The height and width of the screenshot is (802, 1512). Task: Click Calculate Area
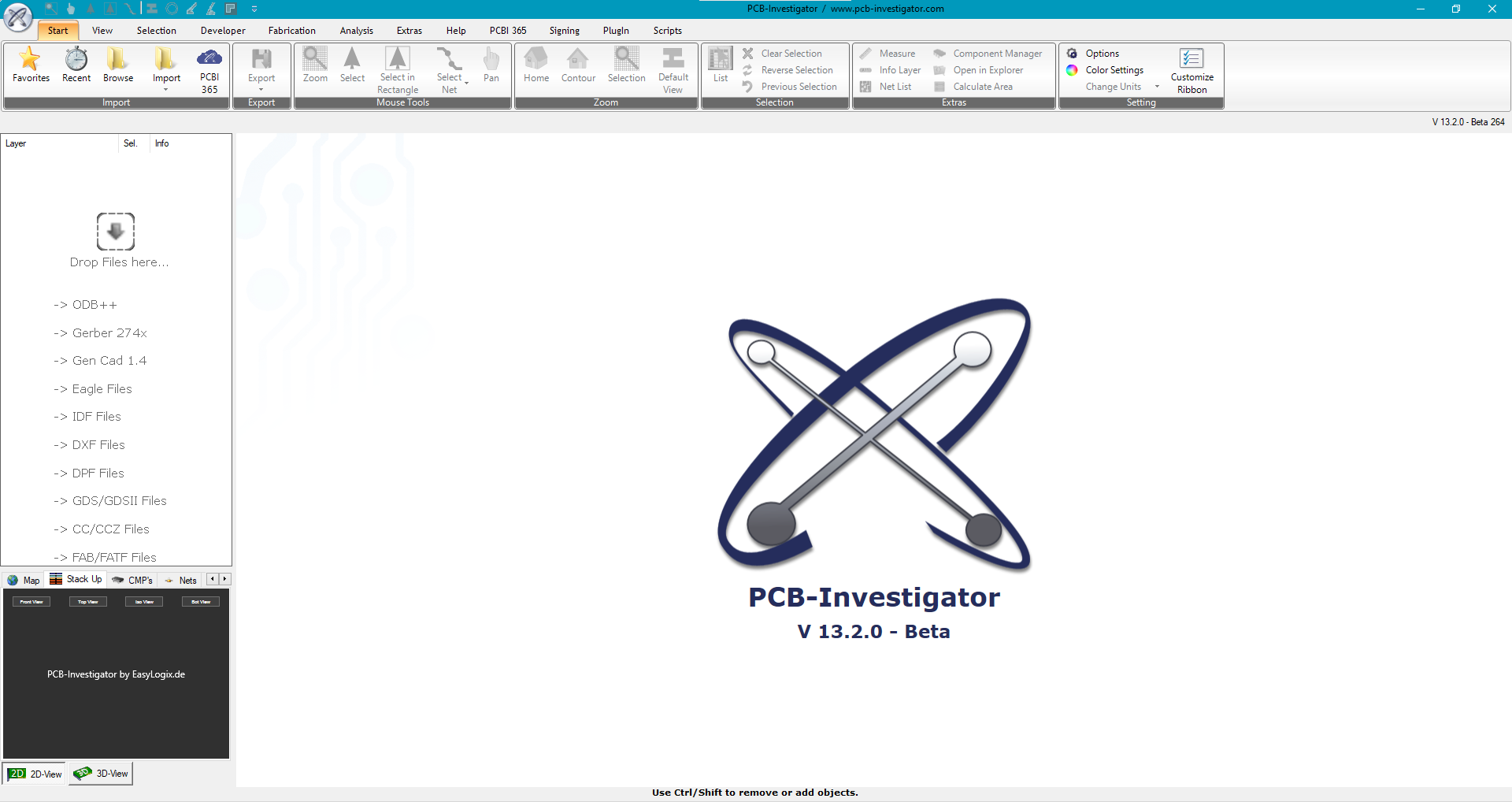[973, 87]
